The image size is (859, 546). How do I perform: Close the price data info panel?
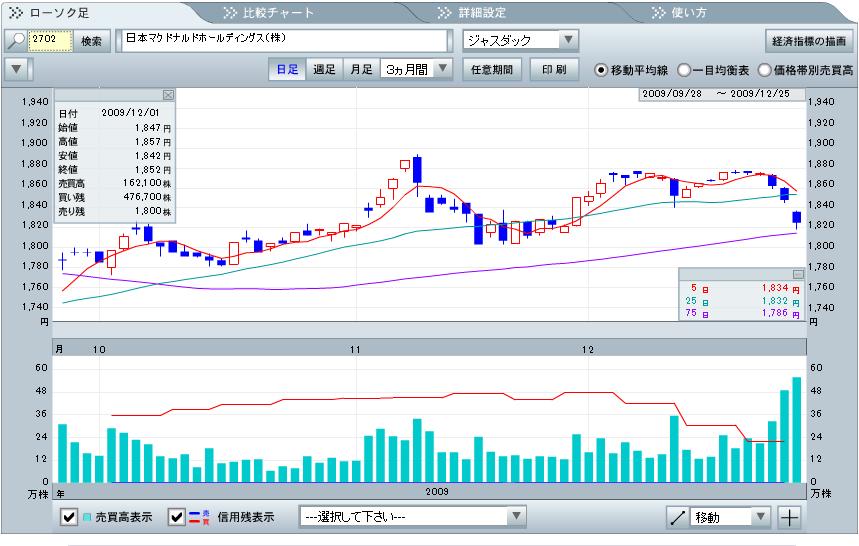168,95
